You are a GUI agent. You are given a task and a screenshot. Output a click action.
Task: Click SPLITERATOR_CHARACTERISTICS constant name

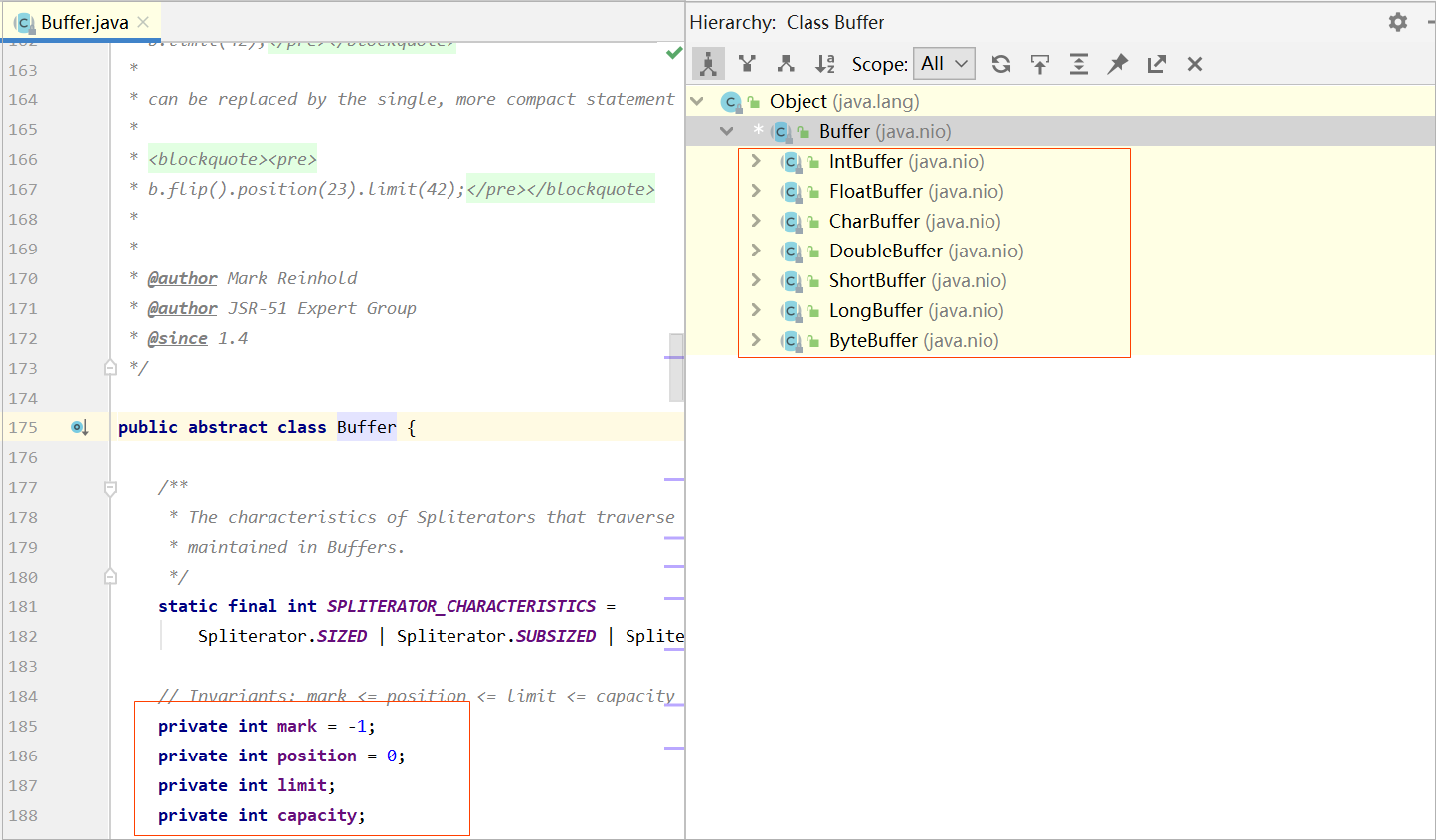[461, 606]
